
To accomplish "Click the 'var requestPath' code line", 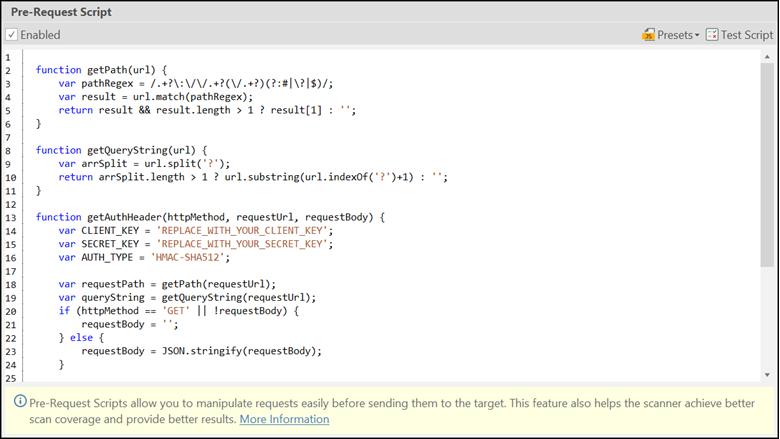I will click(x=167, y=284).
